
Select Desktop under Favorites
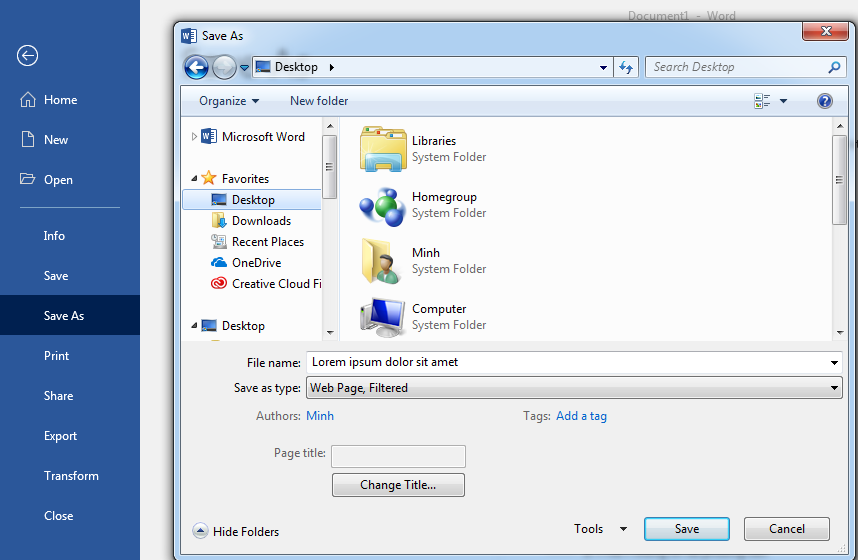click(x=252, y=200)
